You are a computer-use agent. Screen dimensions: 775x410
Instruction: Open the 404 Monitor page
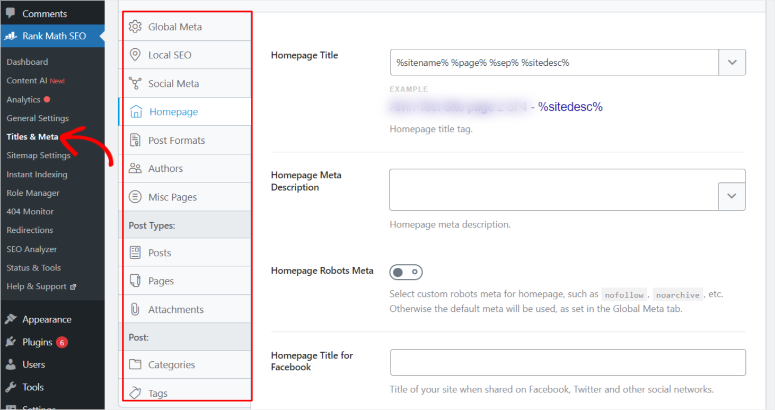tap(30, 211)
